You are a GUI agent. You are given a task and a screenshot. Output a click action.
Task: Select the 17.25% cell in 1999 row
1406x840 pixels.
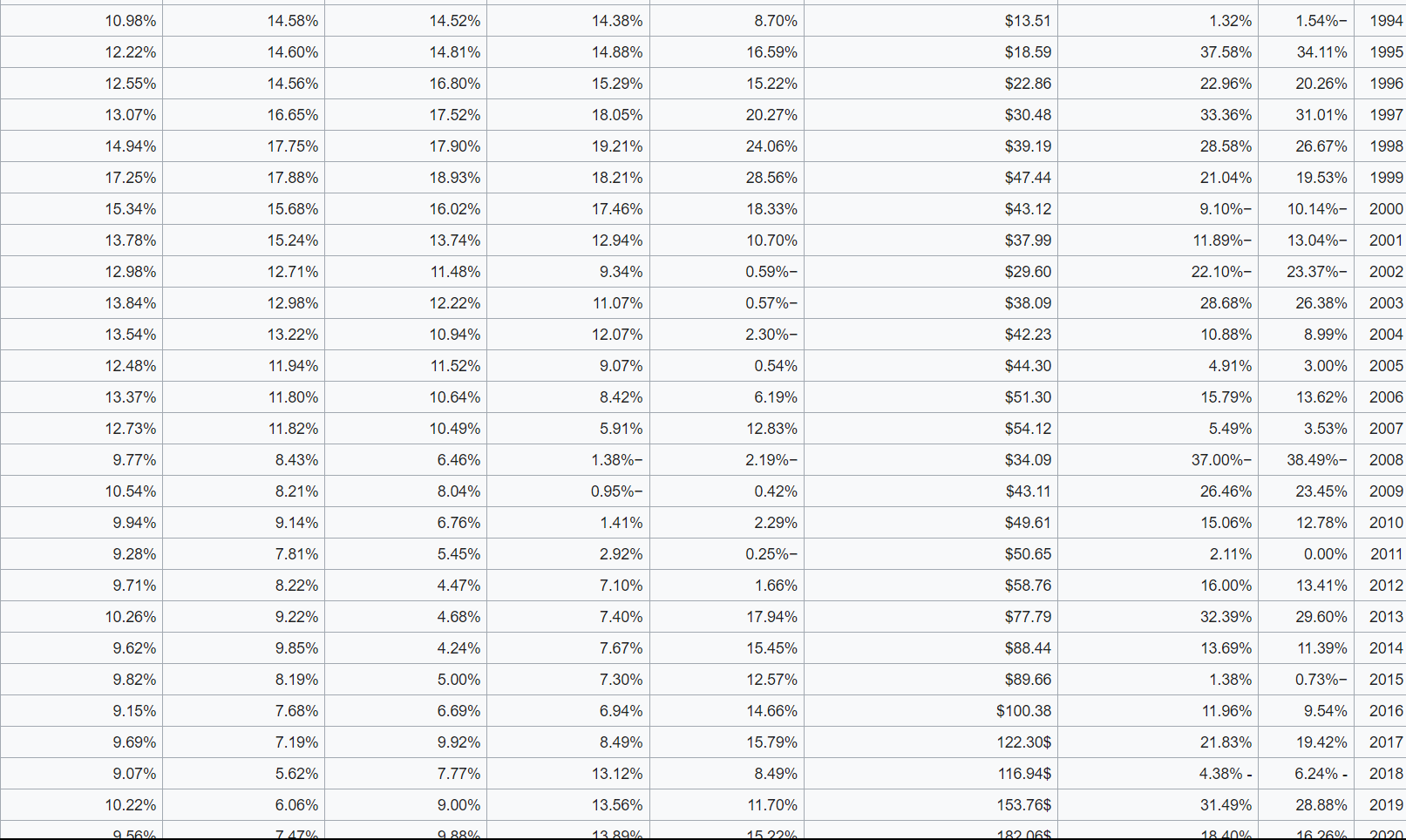131,178
